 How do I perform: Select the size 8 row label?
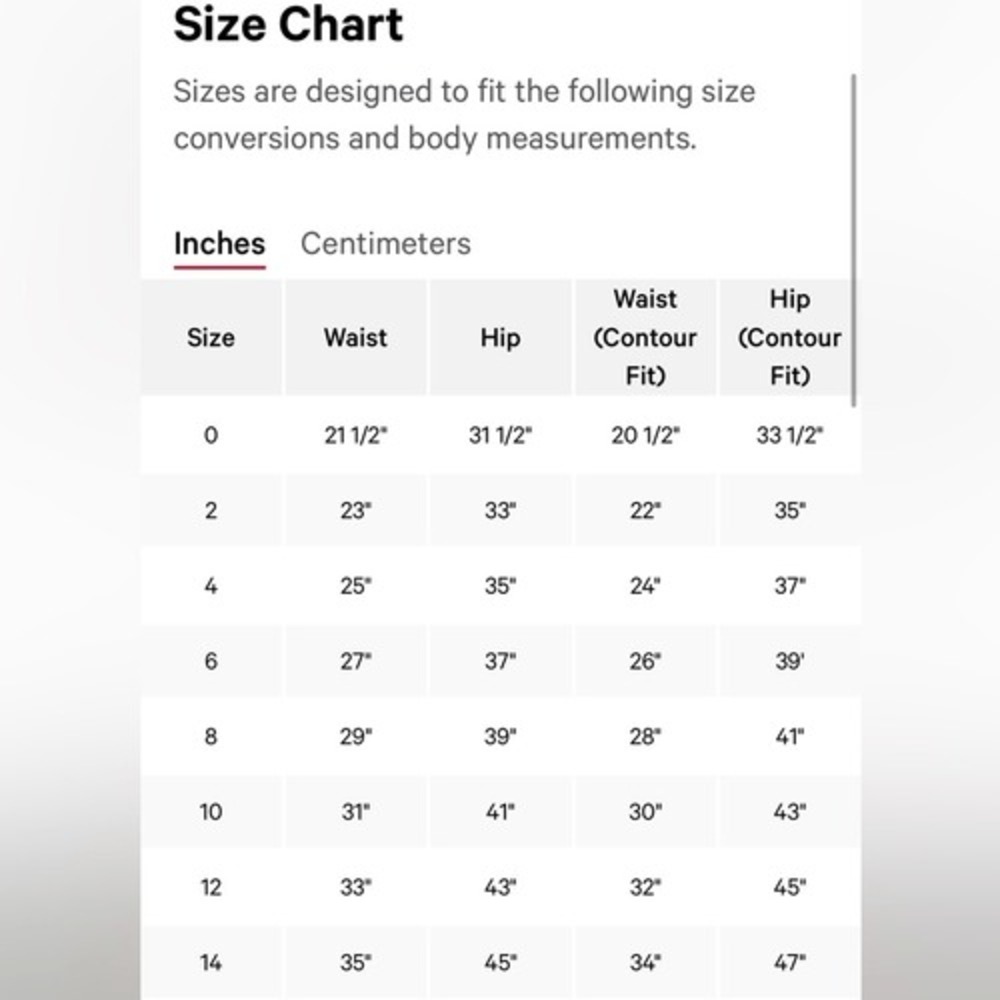(210, 737)
